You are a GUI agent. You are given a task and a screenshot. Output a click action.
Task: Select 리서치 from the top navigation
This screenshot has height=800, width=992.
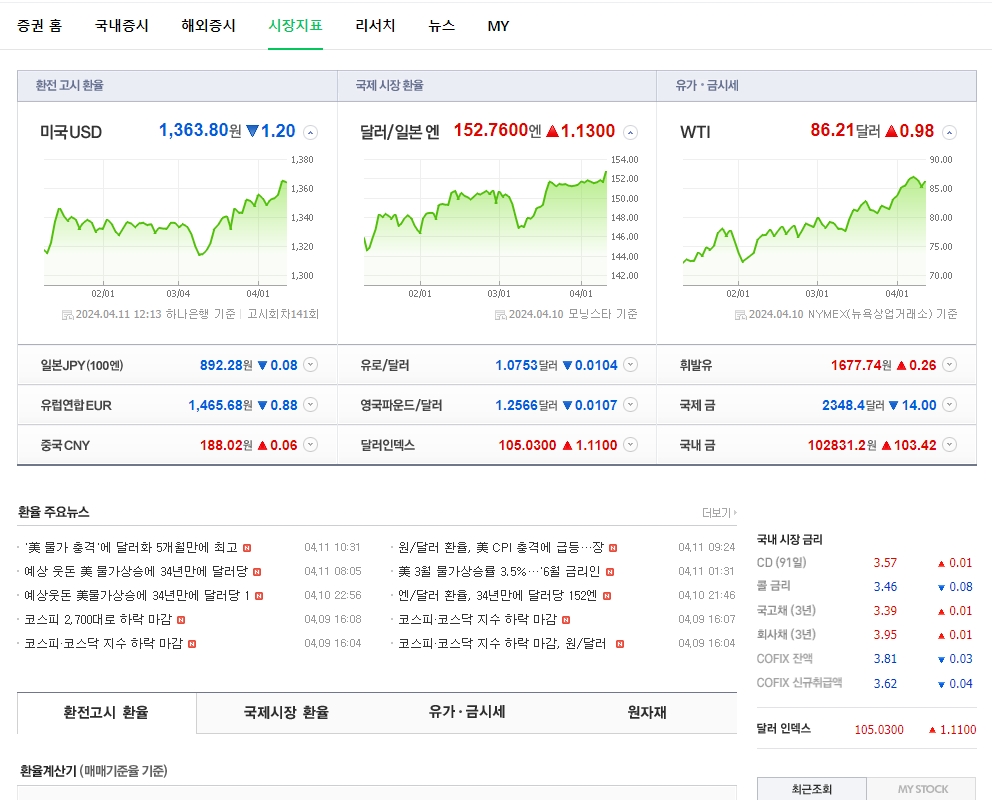(x=374, y=27)
